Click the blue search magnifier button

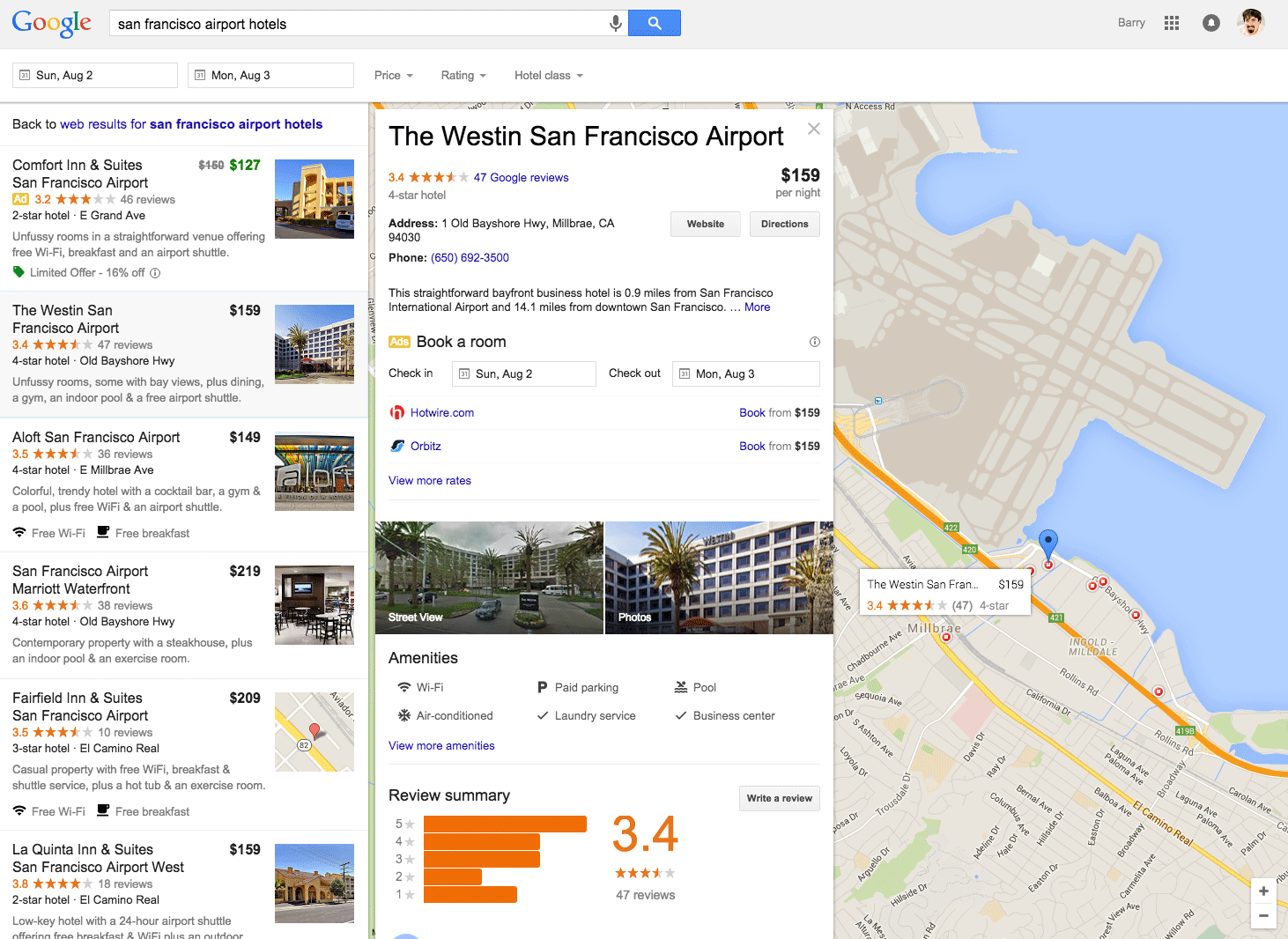pyautogui.click(x=654, y=23)
